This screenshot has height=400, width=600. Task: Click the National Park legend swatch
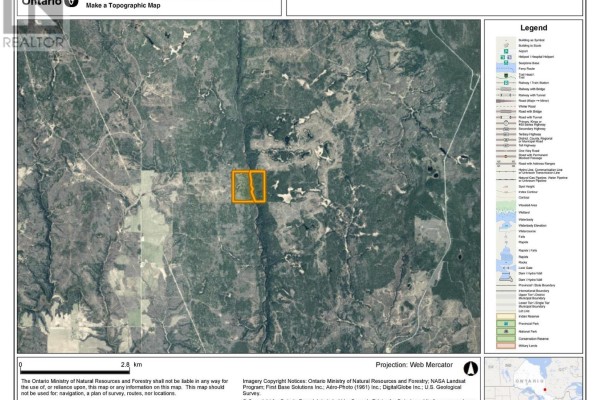click(x=506, y=331)
